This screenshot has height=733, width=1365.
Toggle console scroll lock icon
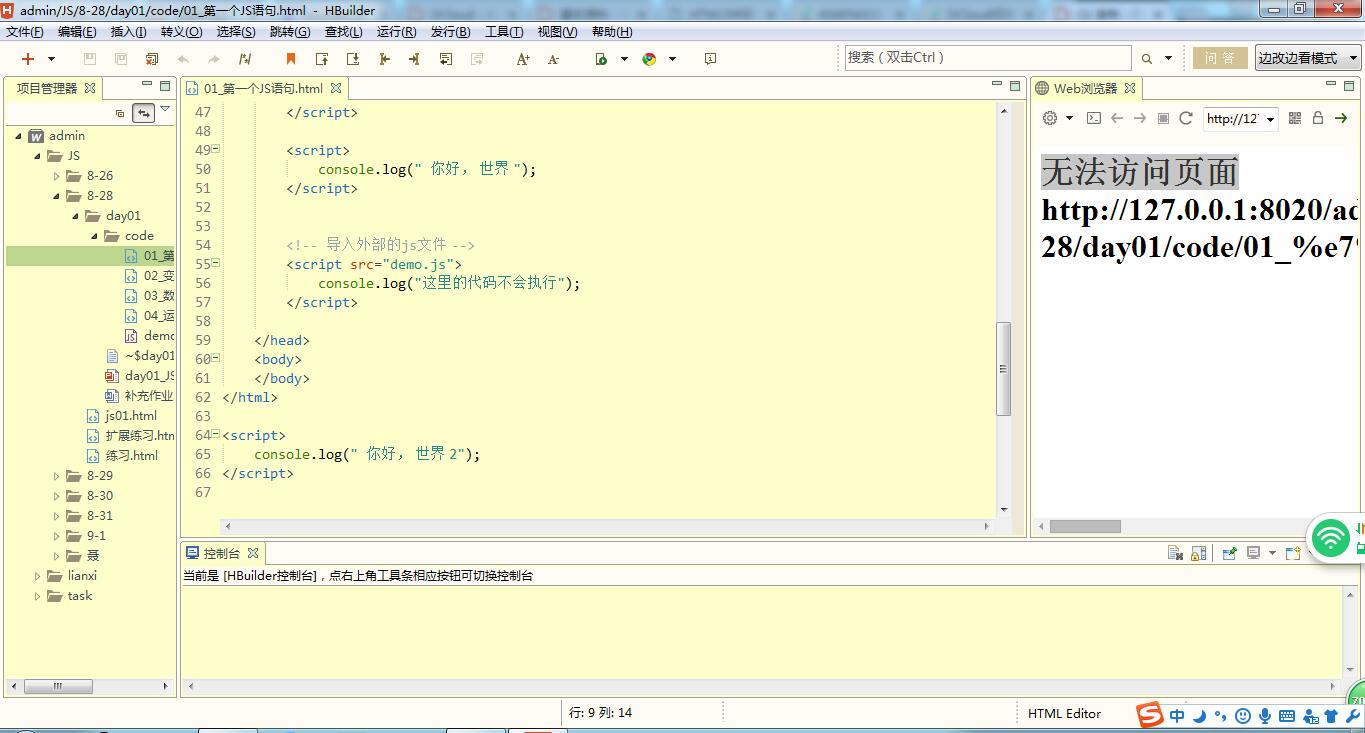(x=1199, y=553)
